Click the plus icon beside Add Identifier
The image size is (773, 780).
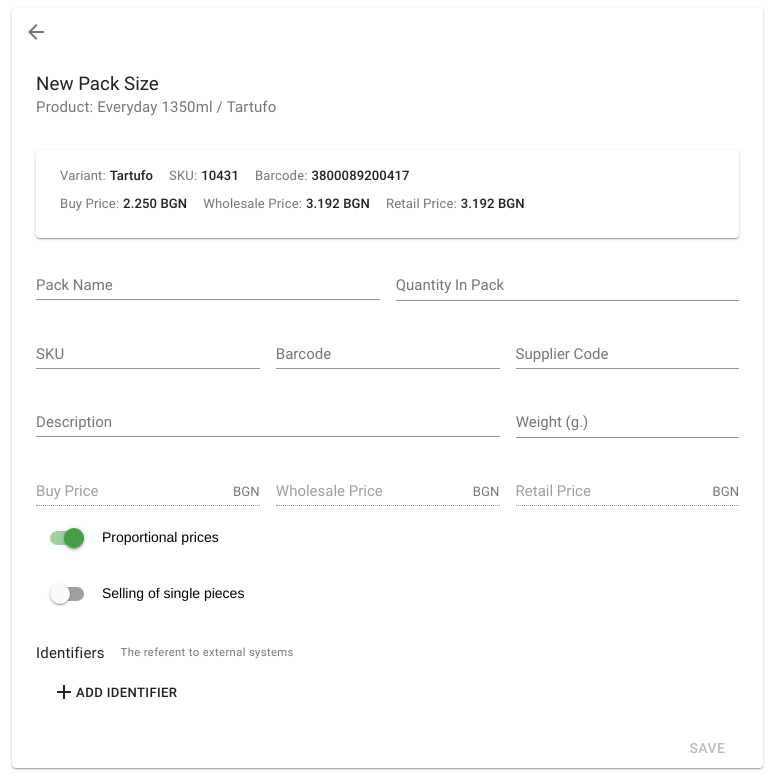(x=64, y=692)
